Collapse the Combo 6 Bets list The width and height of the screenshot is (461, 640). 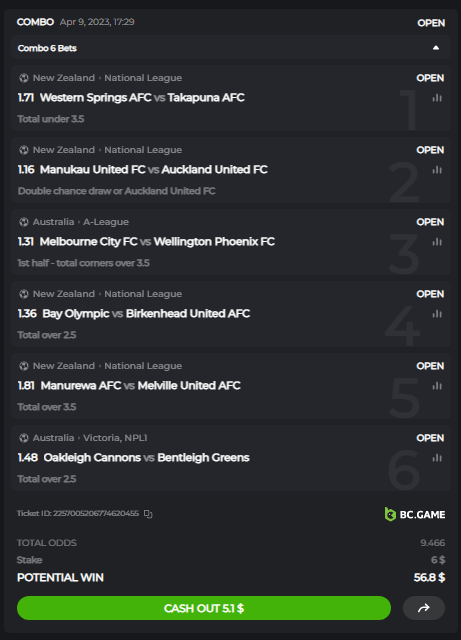(x=436, y=48)
